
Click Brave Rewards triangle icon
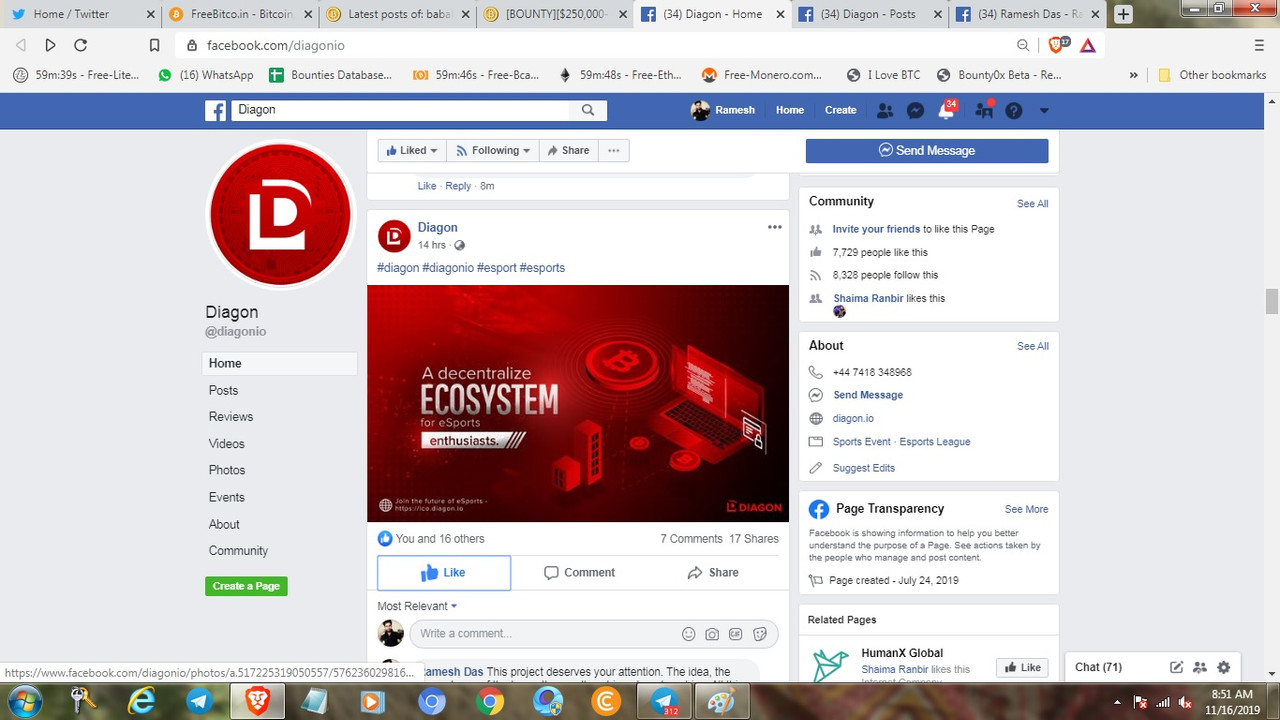(x=1088, y=45)
